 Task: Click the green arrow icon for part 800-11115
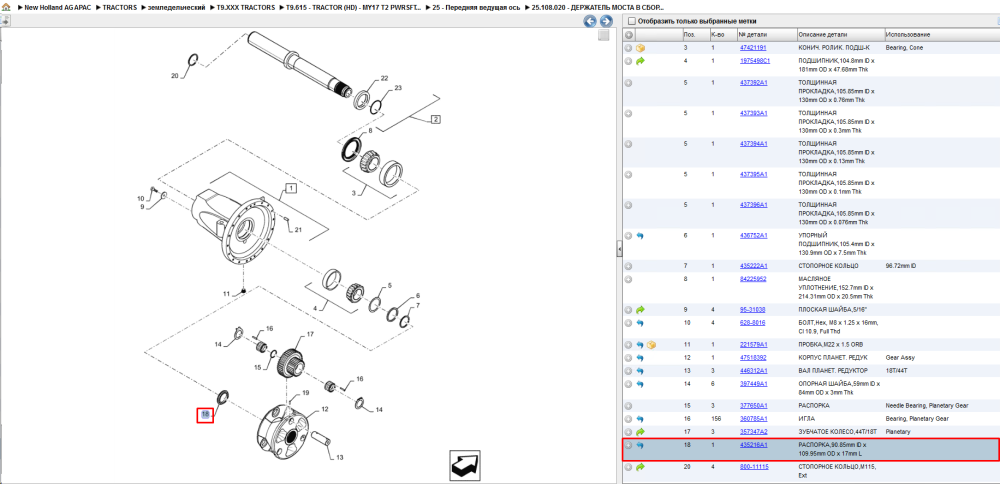tap(640, 467)
